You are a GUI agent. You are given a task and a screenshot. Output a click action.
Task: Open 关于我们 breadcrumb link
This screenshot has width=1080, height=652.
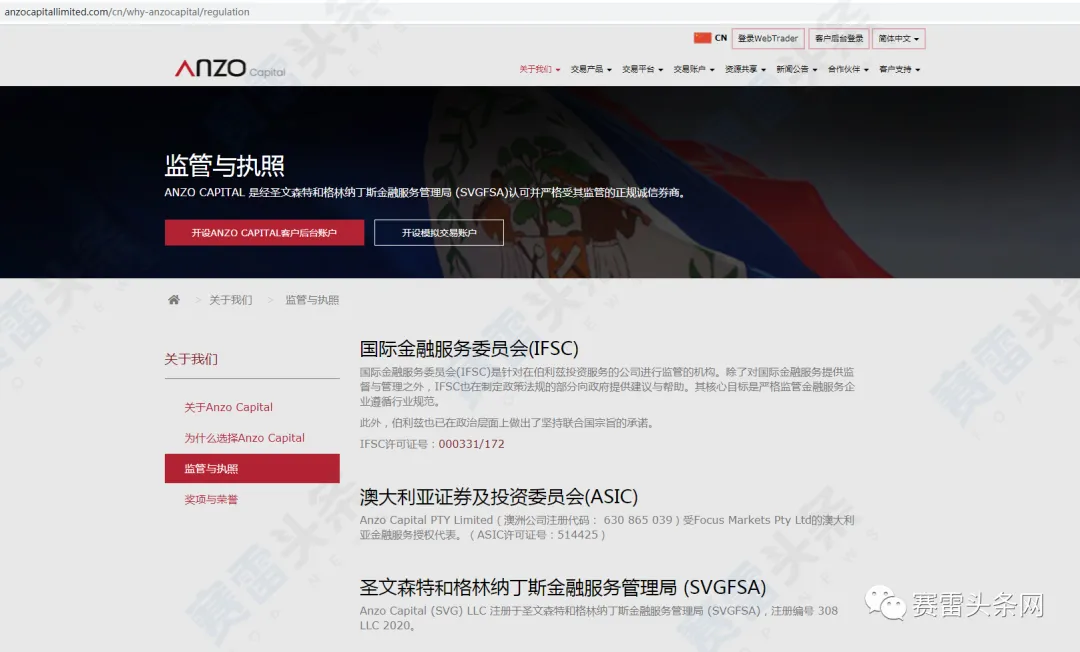click(231, 299)
